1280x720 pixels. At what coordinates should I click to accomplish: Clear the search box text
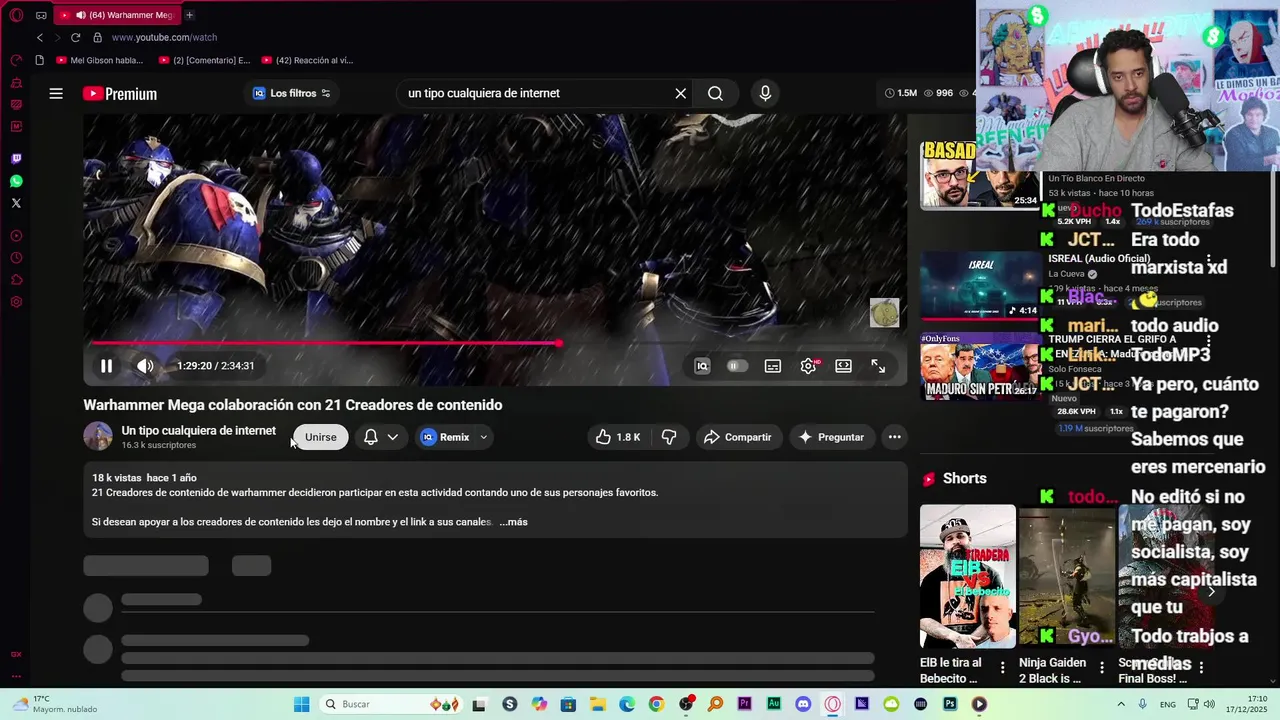click(x=681, y=93)
